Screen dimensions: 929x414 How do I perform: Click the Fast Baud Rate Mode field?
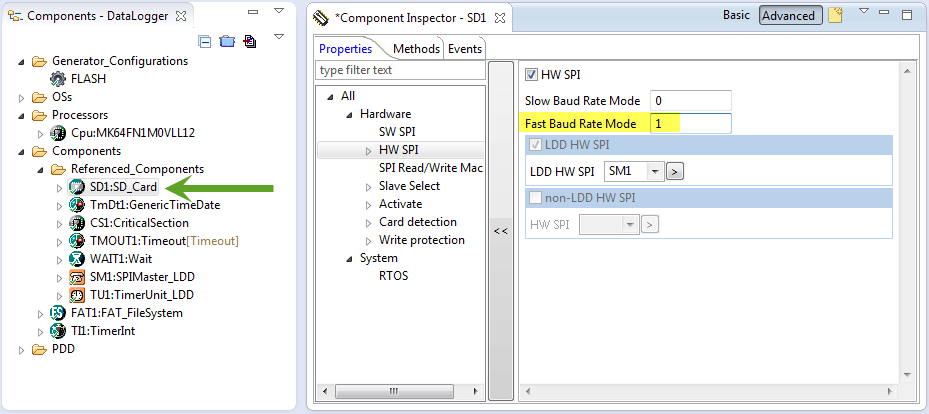point(690,123)
